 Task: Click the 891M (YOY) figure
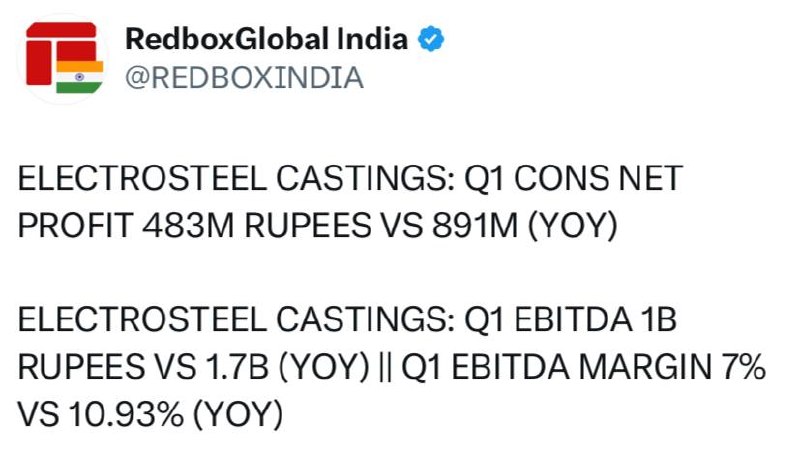[525, 225]
